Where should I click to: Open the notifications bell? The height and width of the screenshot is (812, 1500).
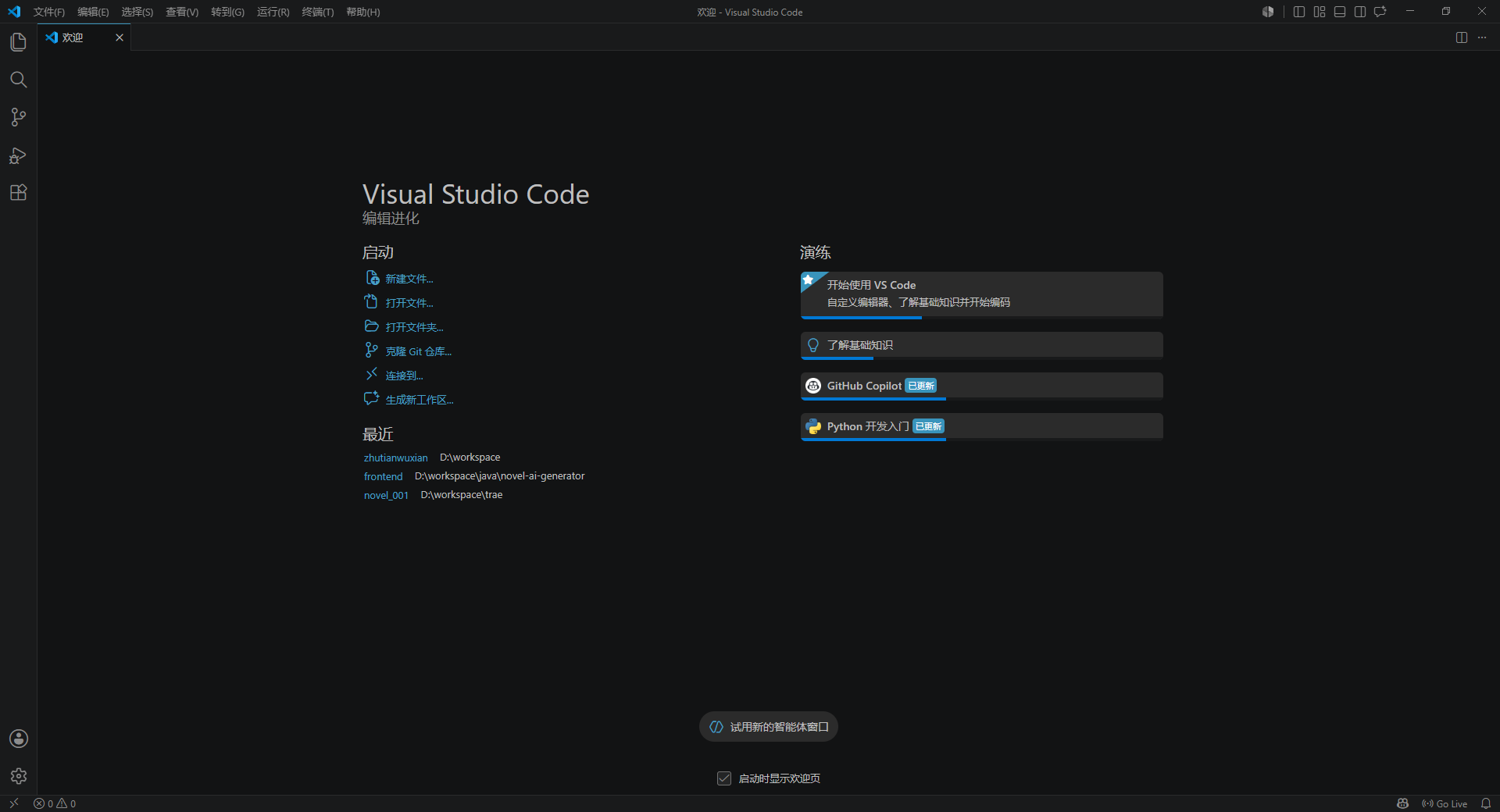pyautogui.click(x=1486, y=803)
